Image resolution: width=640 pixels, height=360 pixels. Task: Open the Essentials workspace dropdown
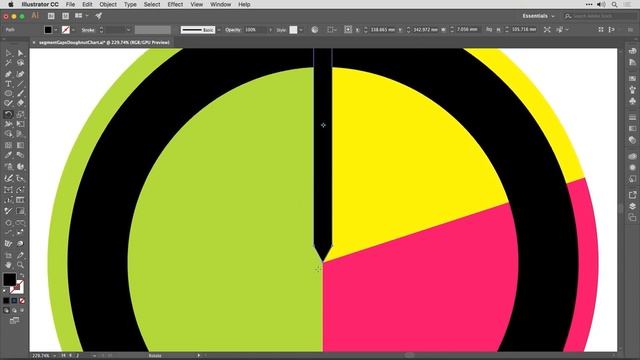[538, 16]
